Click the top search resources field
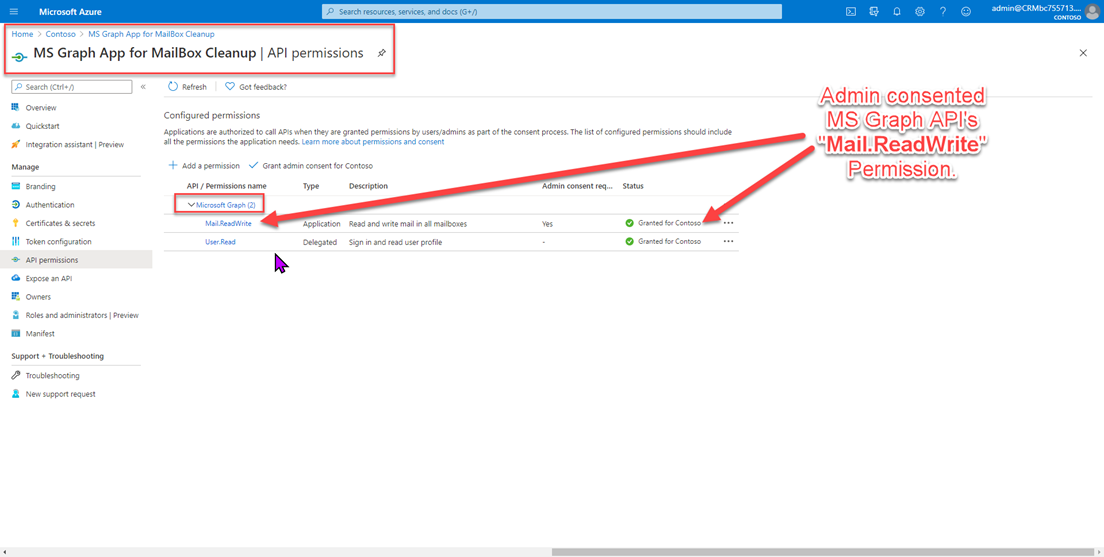The width and height of the screenshot is (1104, 557). pos(552,12)
